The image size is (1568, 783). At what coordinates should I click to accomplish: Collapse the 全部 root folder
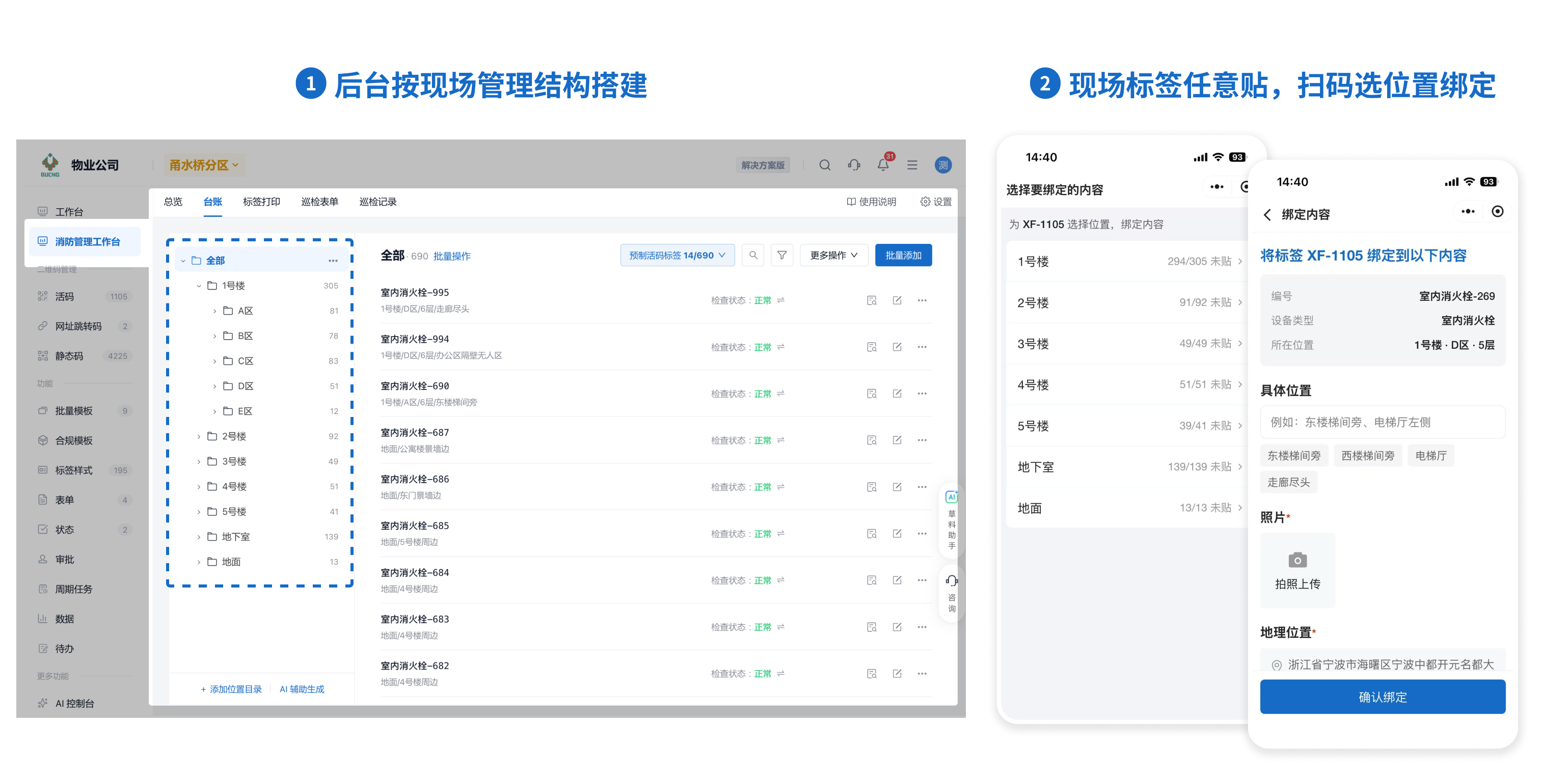182,260
